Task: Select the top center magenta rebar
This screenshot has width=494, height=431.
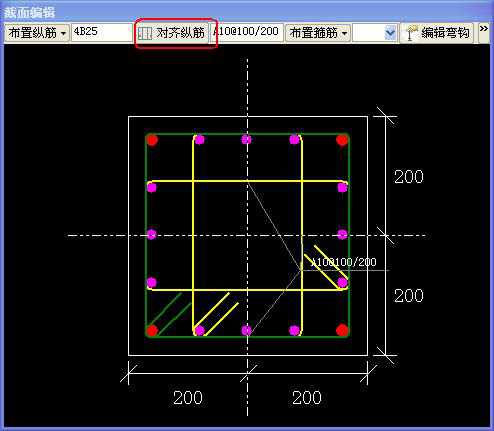Action: pyautogui.click(x=246, y=139)
